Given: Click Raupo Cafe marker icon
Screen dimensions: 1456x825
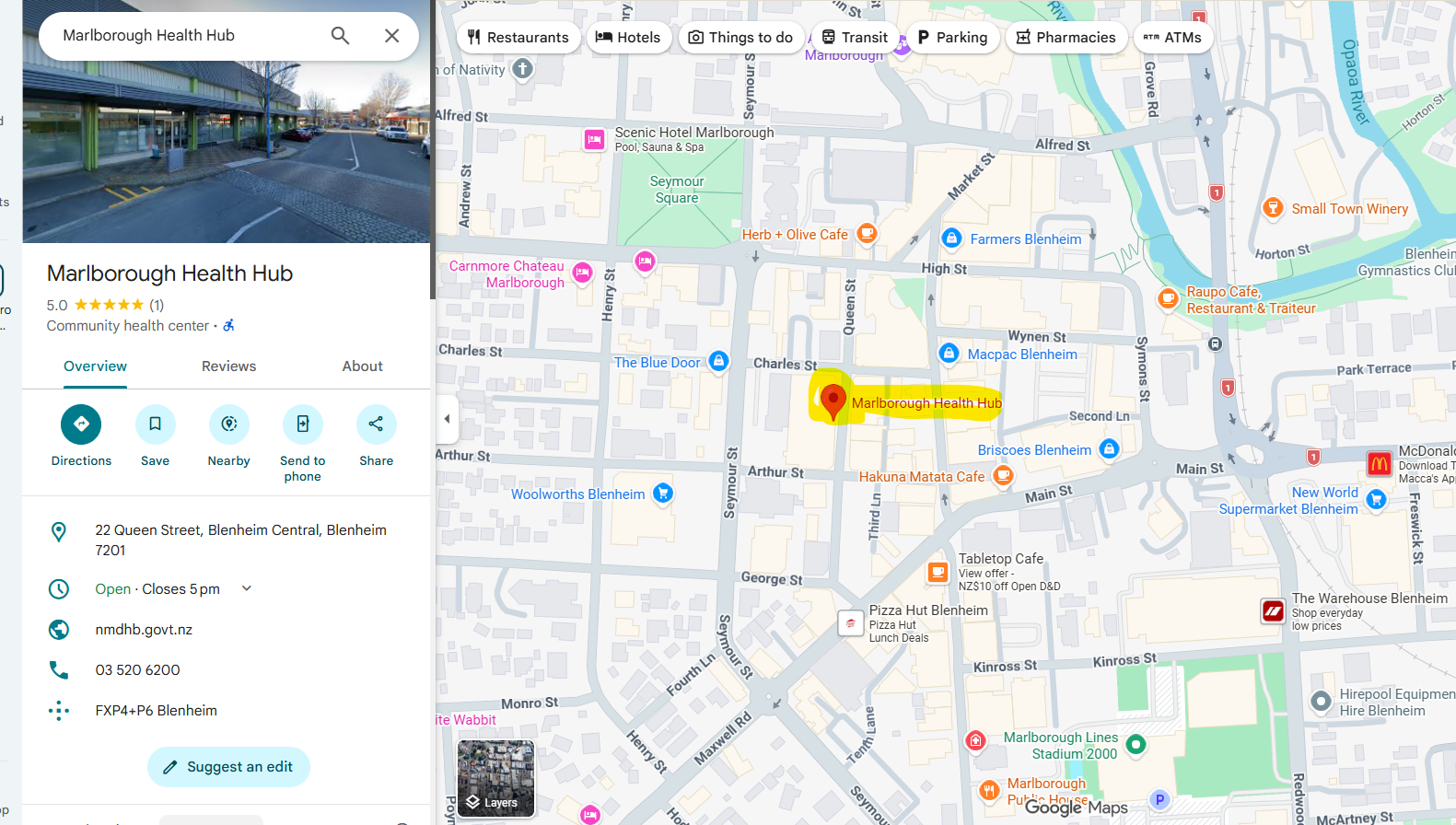Looking at the screenshot, I should coord(1168,298).
